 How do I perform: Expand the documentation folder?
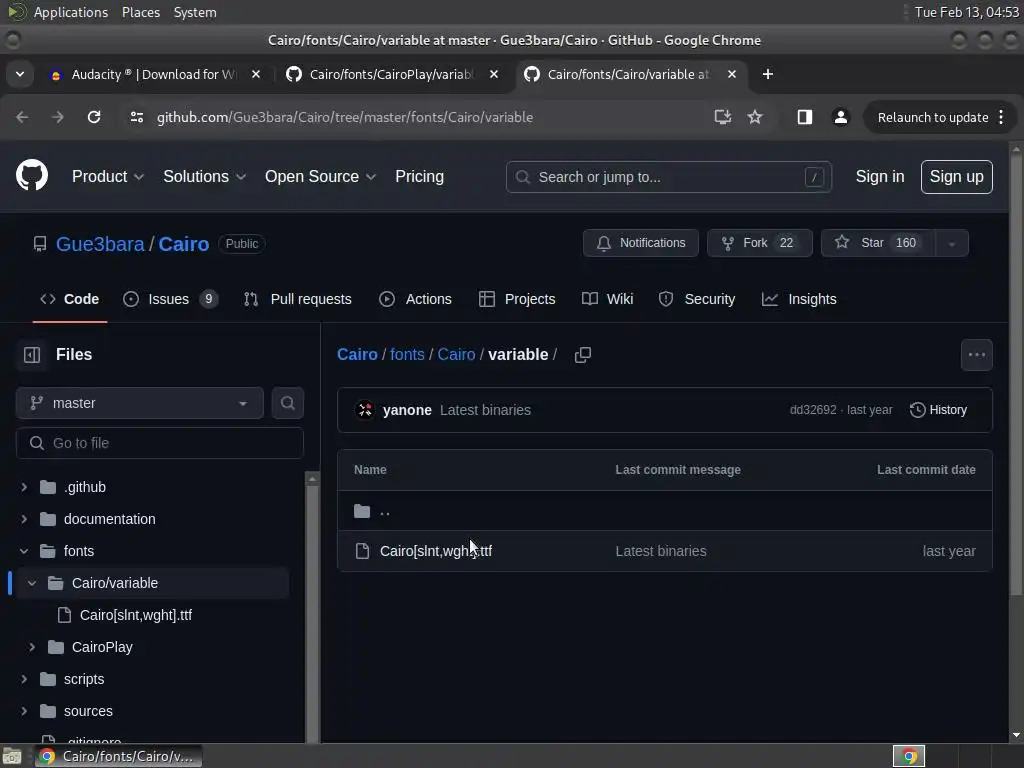(x=24, y=519)
